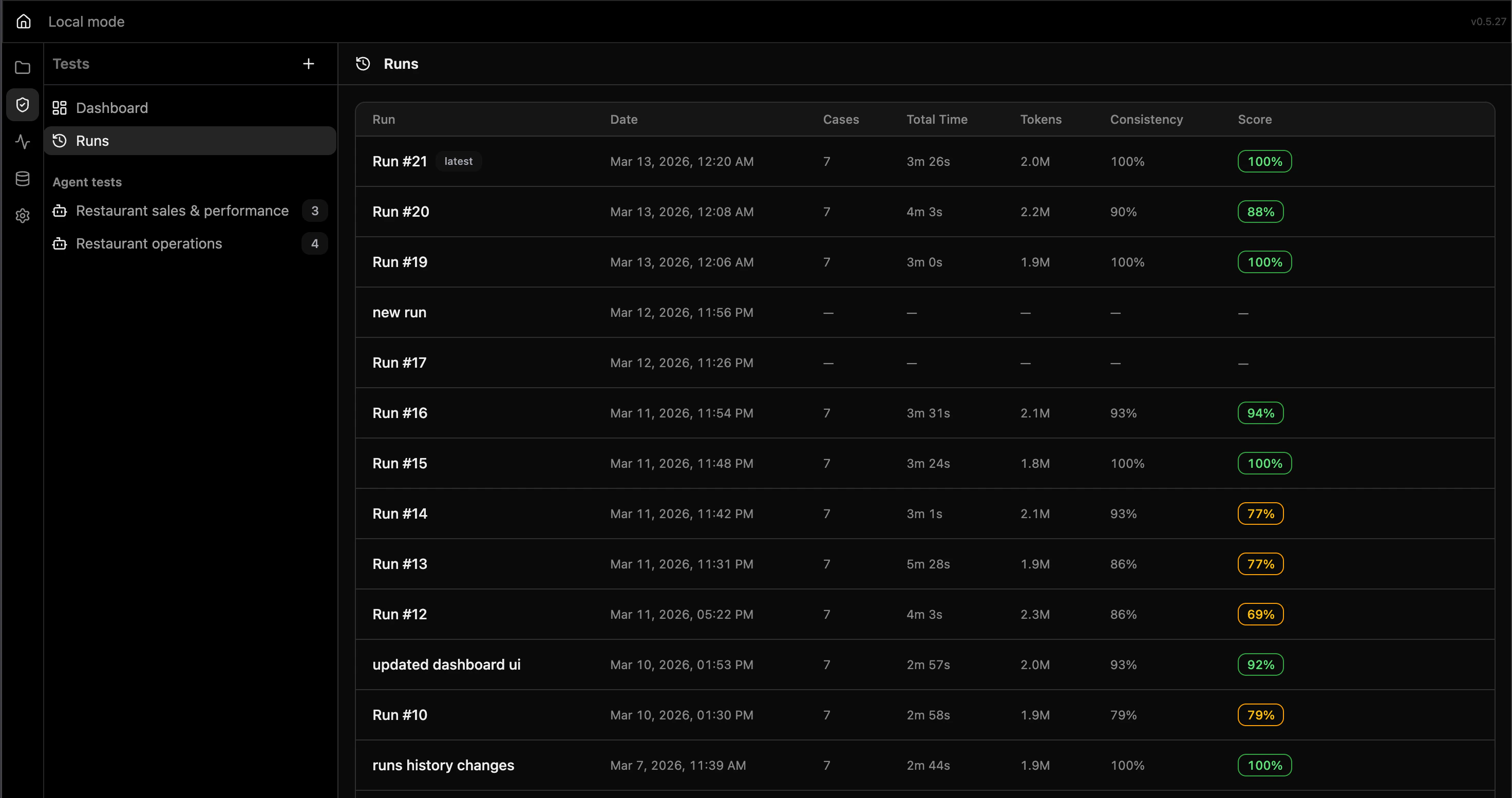Screen dimensions: 1512x798
Task: Click the 100% score badge on Run #19
Action: (1264, 262)
